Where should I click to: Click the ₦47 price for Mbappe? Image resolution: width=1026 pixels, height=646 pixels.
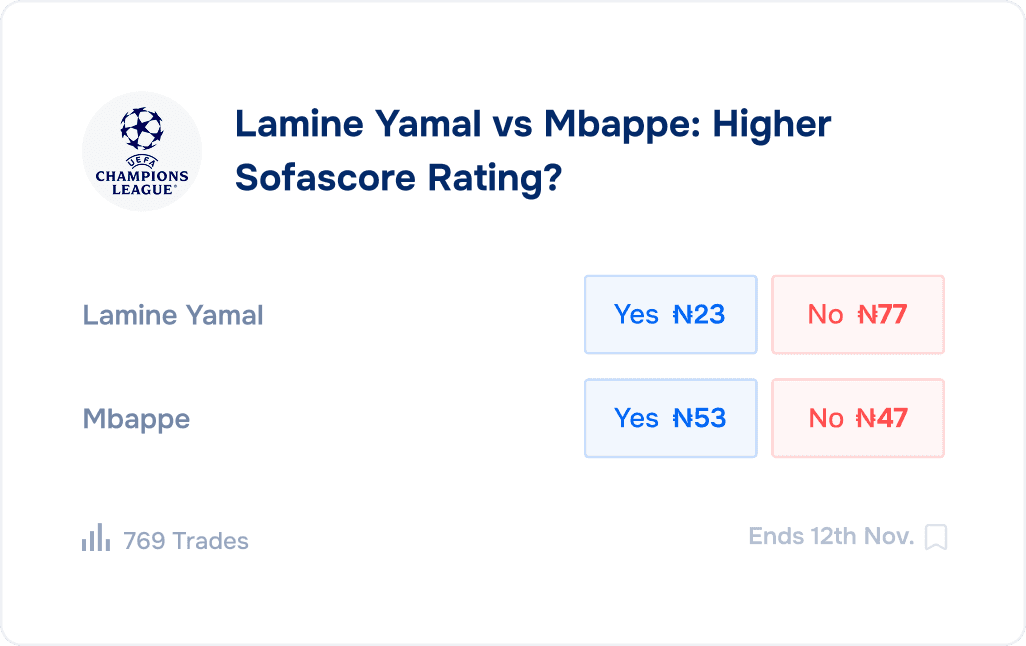click(882, 418)
